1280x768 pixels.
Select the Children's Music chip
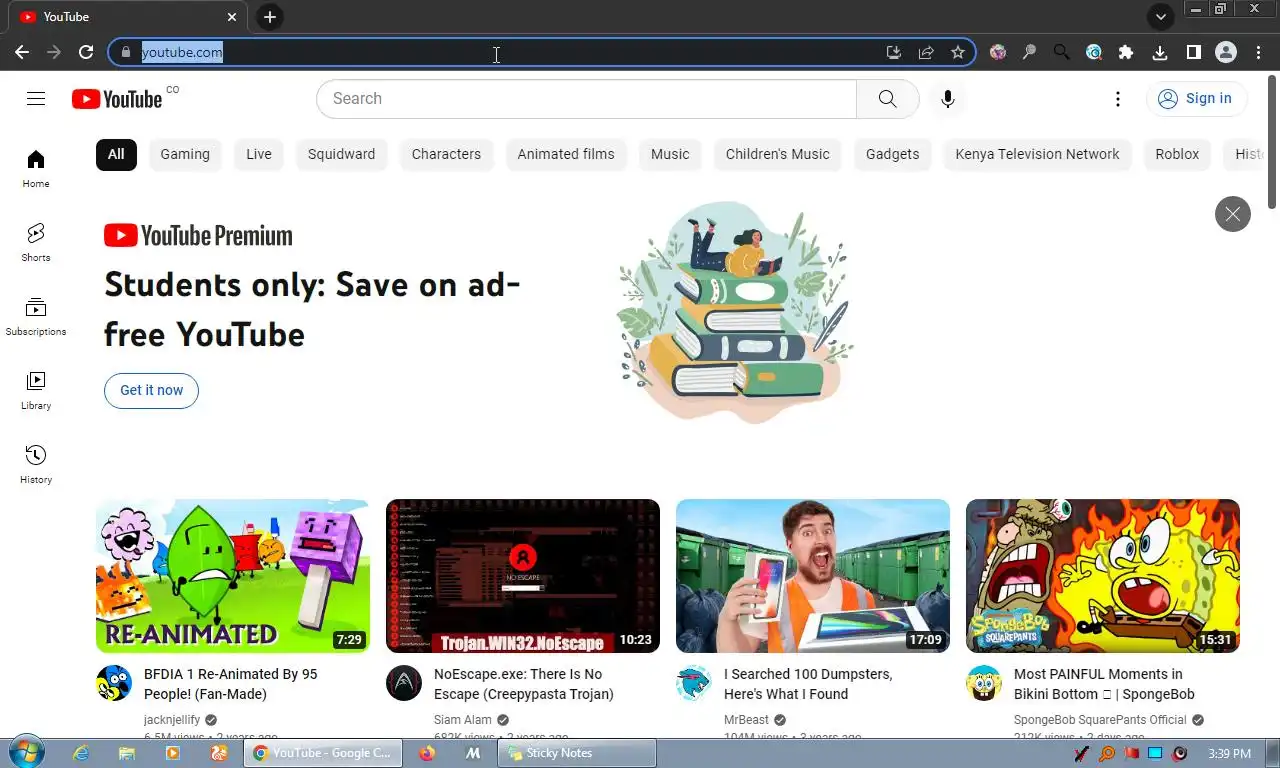point(778,154)
